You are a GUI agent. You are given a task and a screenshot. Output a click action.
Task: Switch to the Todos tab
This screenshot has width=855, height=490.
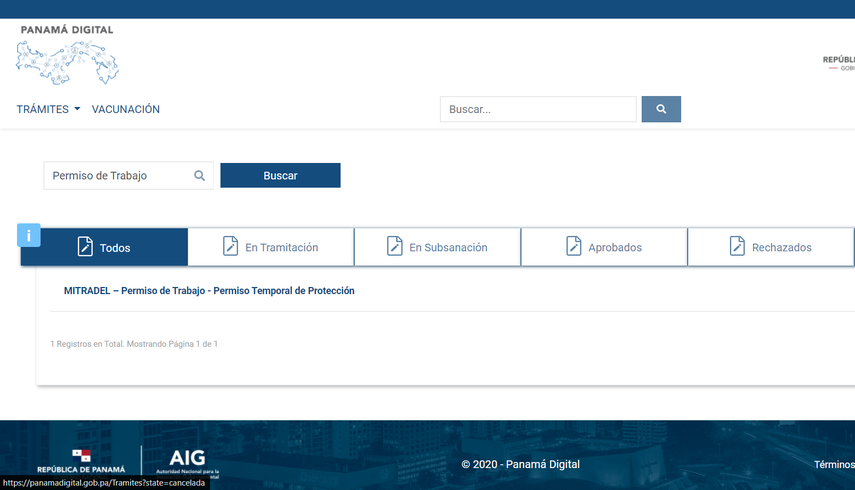(x=104, y=247)
